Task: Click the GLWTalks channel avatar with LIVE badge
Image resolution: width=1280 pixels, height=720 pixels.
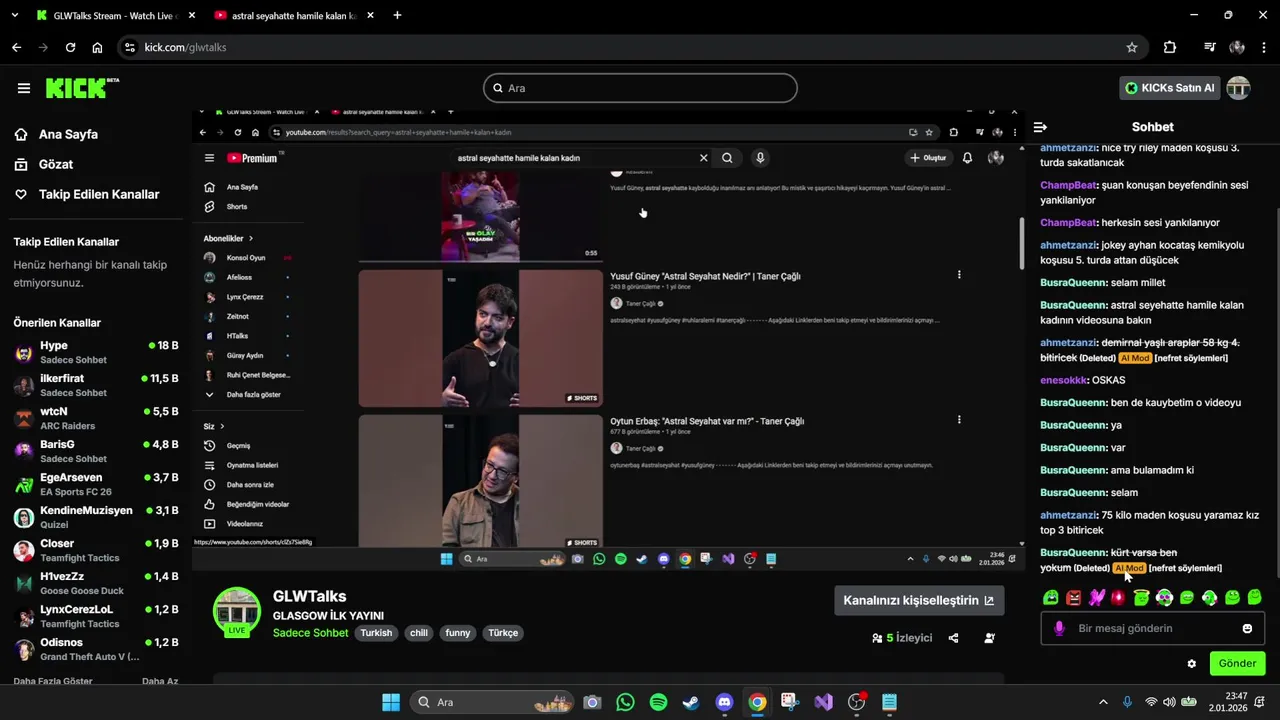Action: (x=237, y=612)
